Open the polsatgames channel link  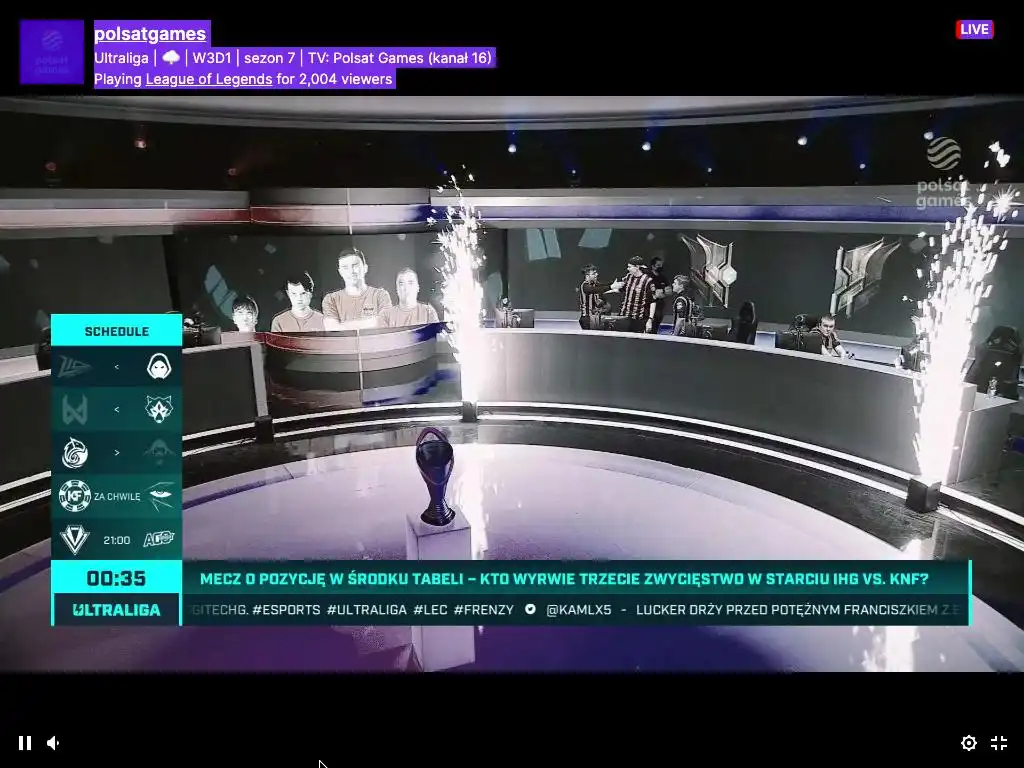click(x=150, y=33)
